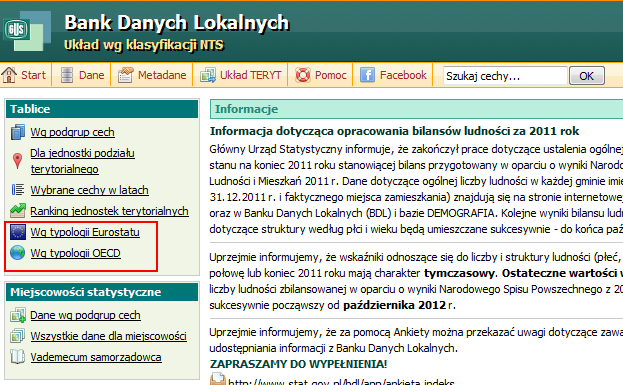Click the GUS logo in the header

[27, 31]
